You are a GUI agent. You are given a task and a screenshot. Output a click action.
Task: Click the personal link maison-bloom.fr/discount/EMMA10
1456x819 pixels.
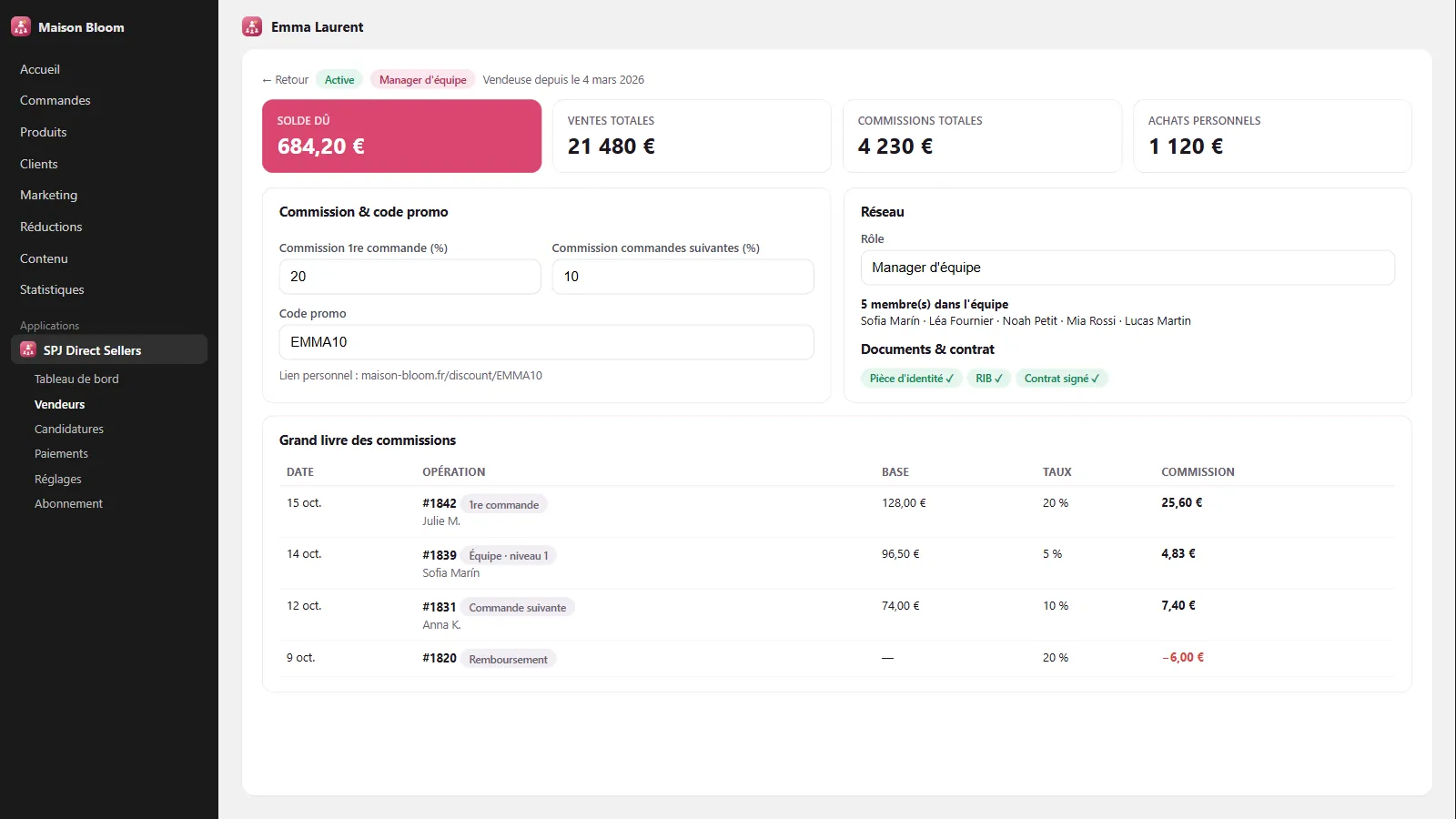tap(451, 375)
